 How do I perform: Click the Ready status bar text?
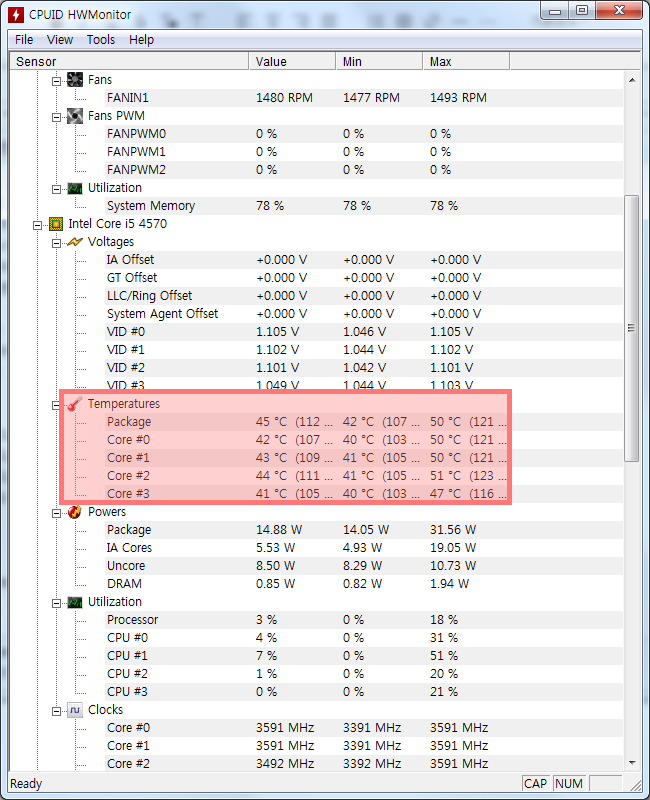tap(26, 784)
